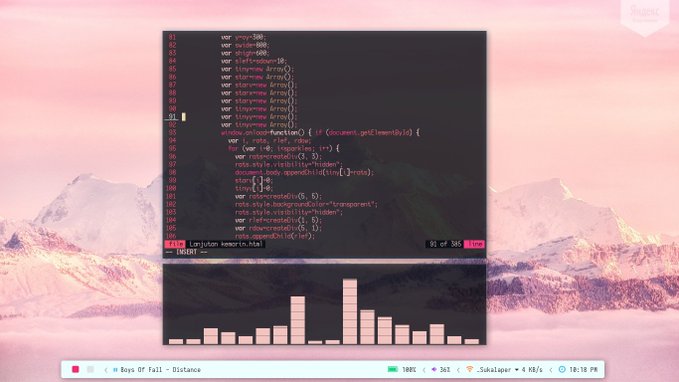
Task: Click the -- INSERT -- mode indicator
Action: pos(187,252)
